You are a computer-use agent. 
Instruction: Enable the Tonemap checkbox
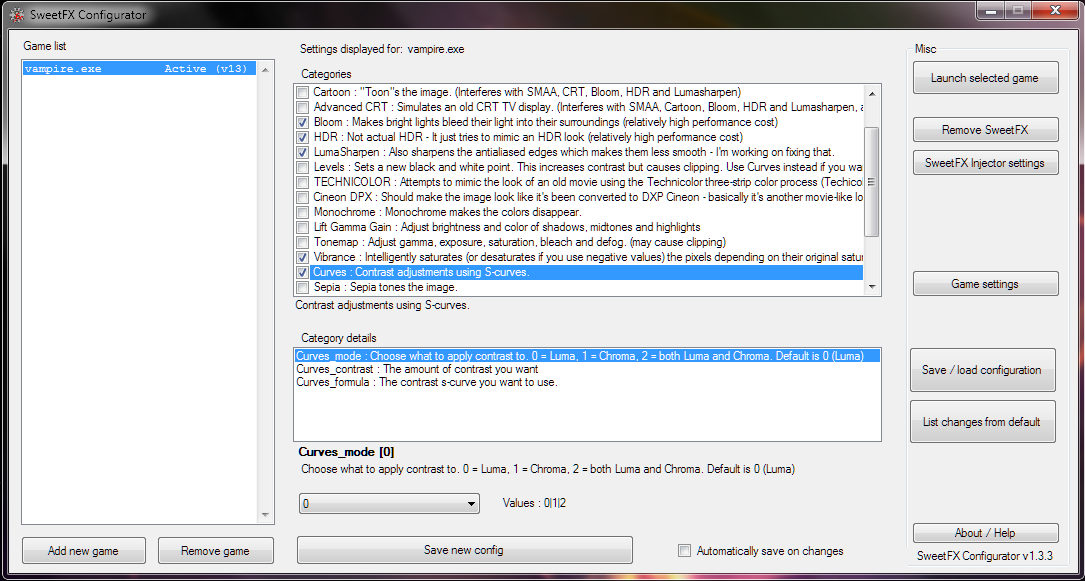pos(302,243)
